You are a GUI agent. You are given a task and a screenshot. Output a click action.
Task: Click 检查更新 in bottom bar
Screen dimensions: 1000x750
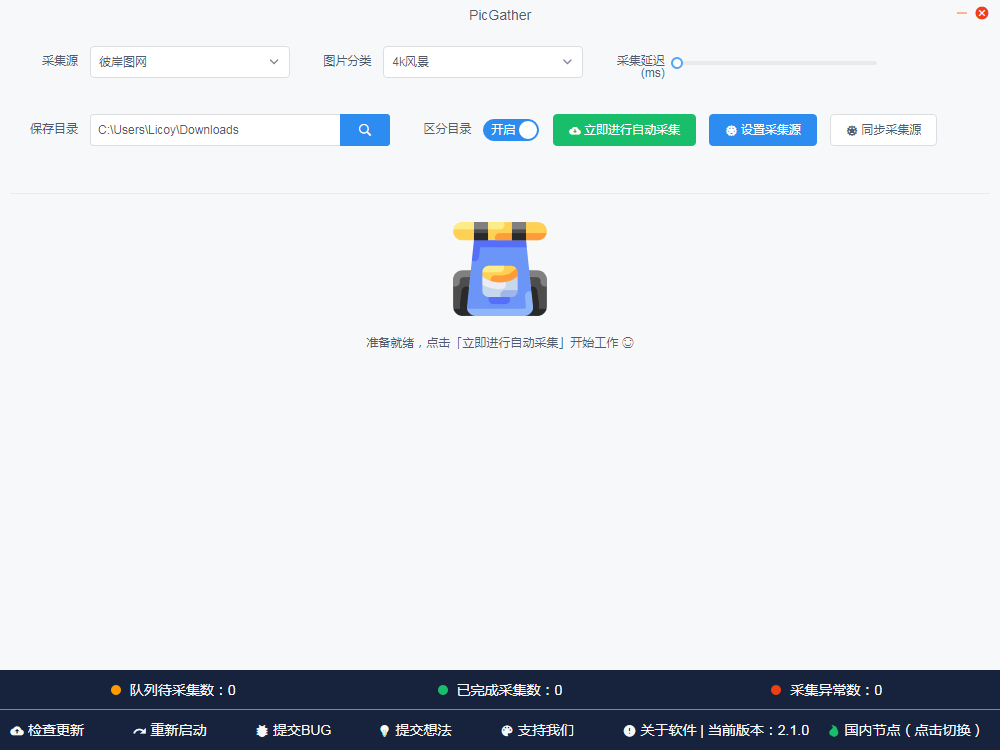click(48, 730)
